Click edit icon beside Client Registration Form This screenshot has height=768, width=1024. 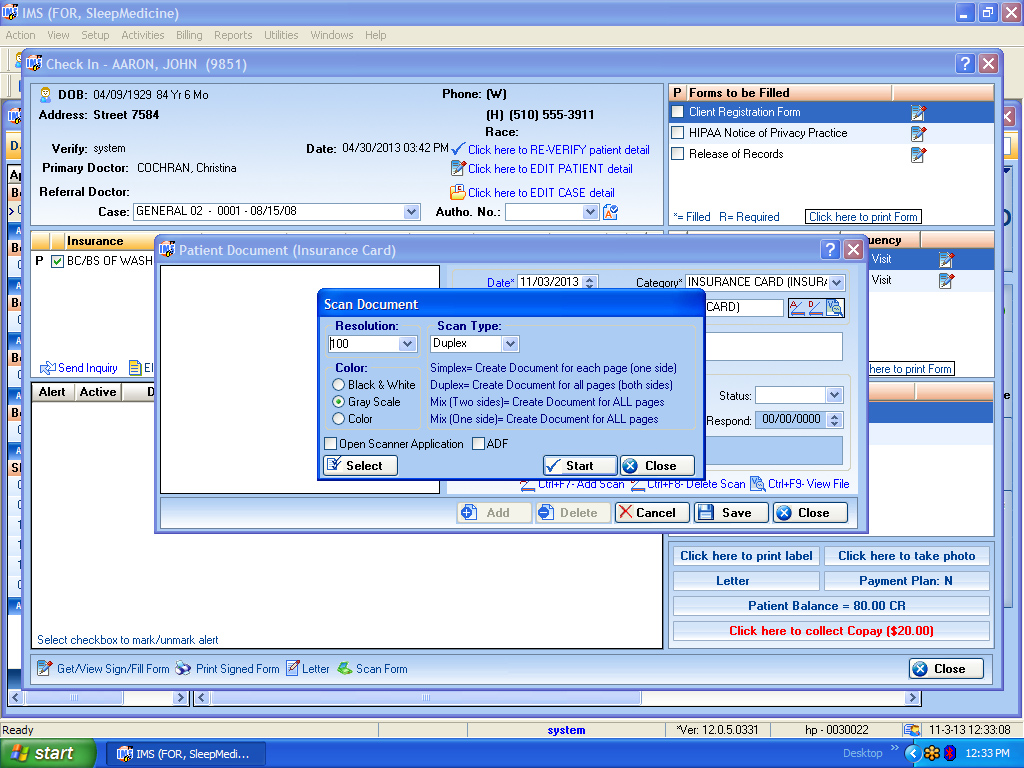click(918, 113)
